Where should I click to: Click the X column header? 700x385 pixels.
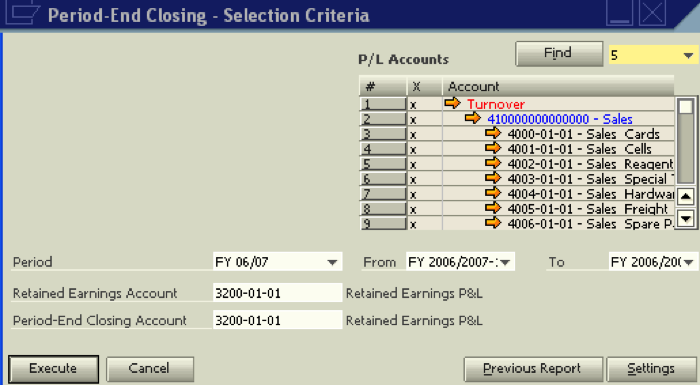pos(424,86)
